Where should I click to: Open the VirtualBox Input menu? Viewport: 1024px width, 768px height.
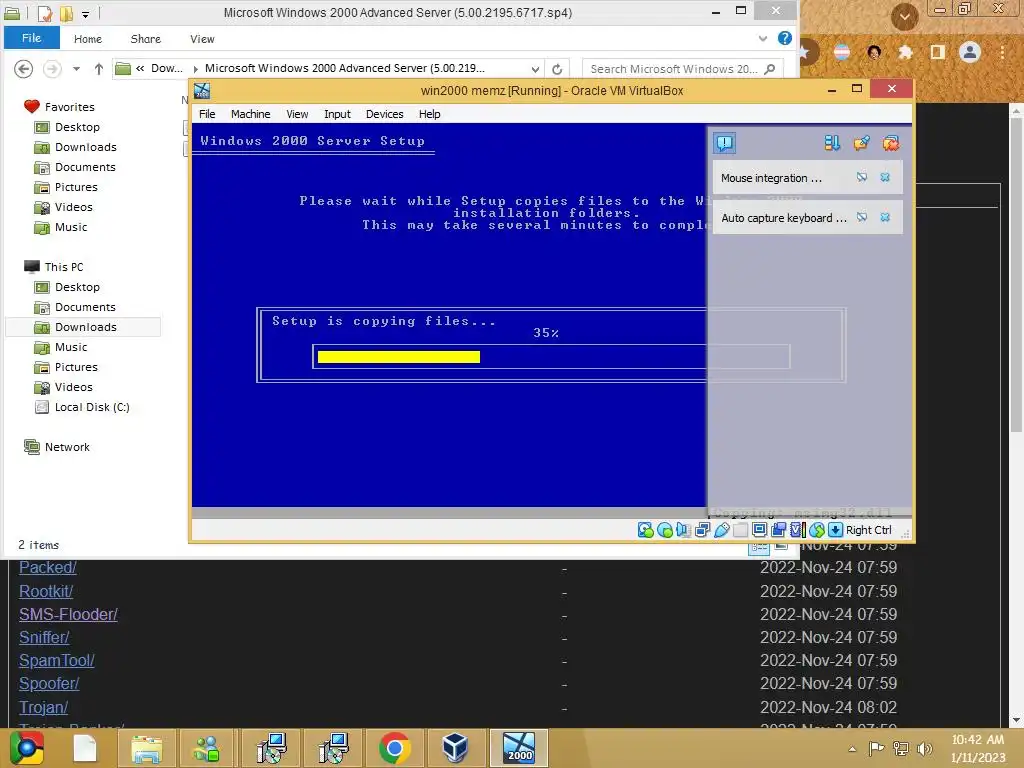[337, 114]
